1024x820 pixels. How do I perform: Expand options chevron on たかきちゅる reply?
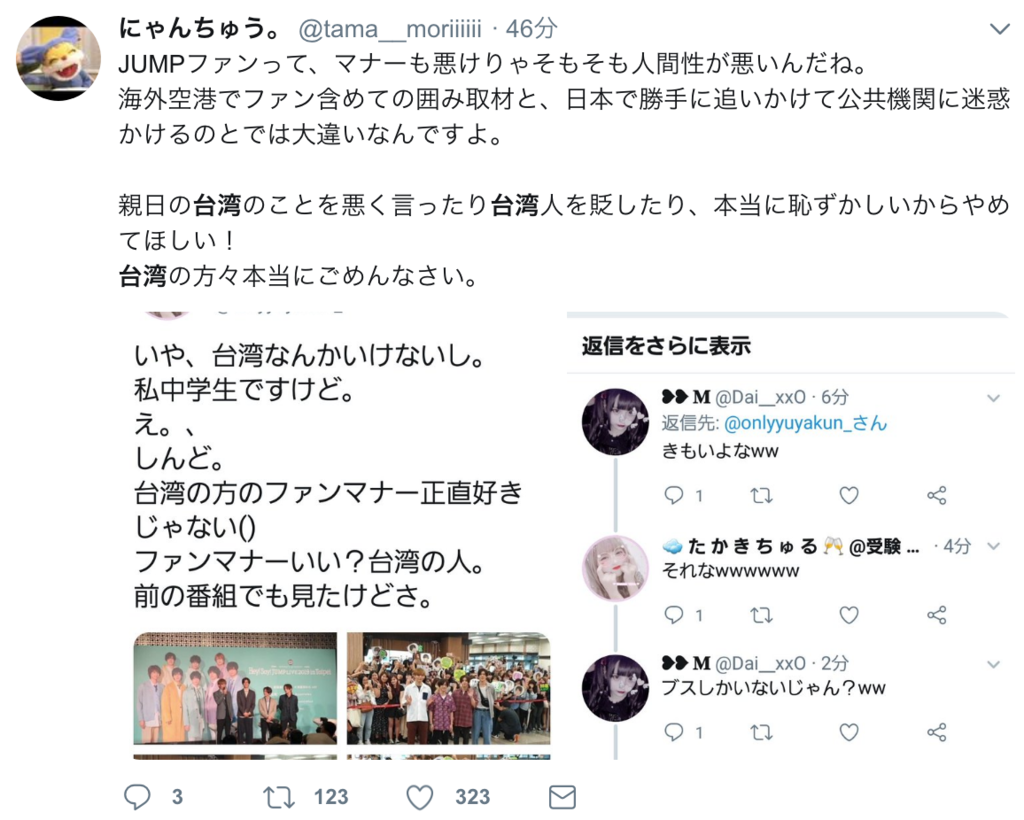[993, 546]
